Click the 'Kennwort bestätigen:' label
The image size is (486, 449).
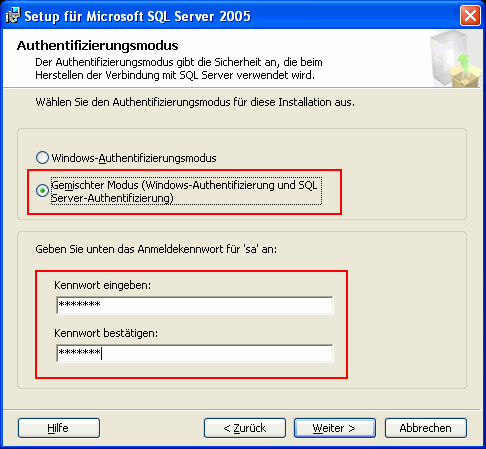[x=106, y=333]
